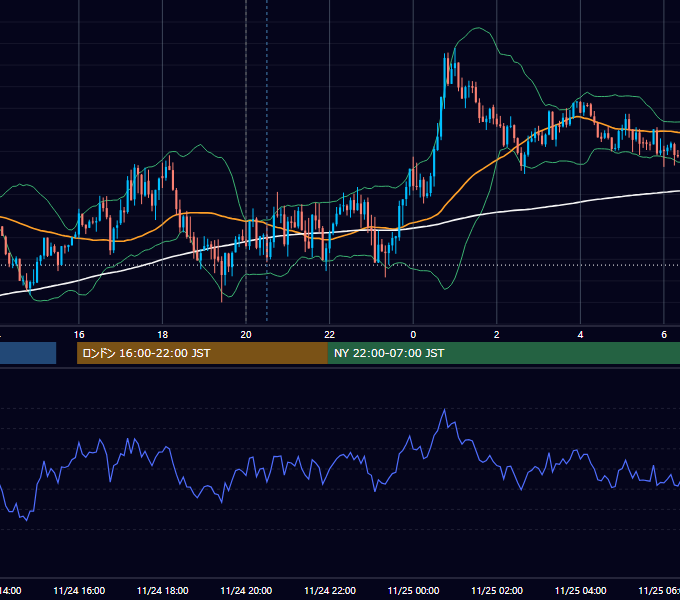Click the highest peak of the blue oscillator line

pyautogui.click(x=445, y=410)
